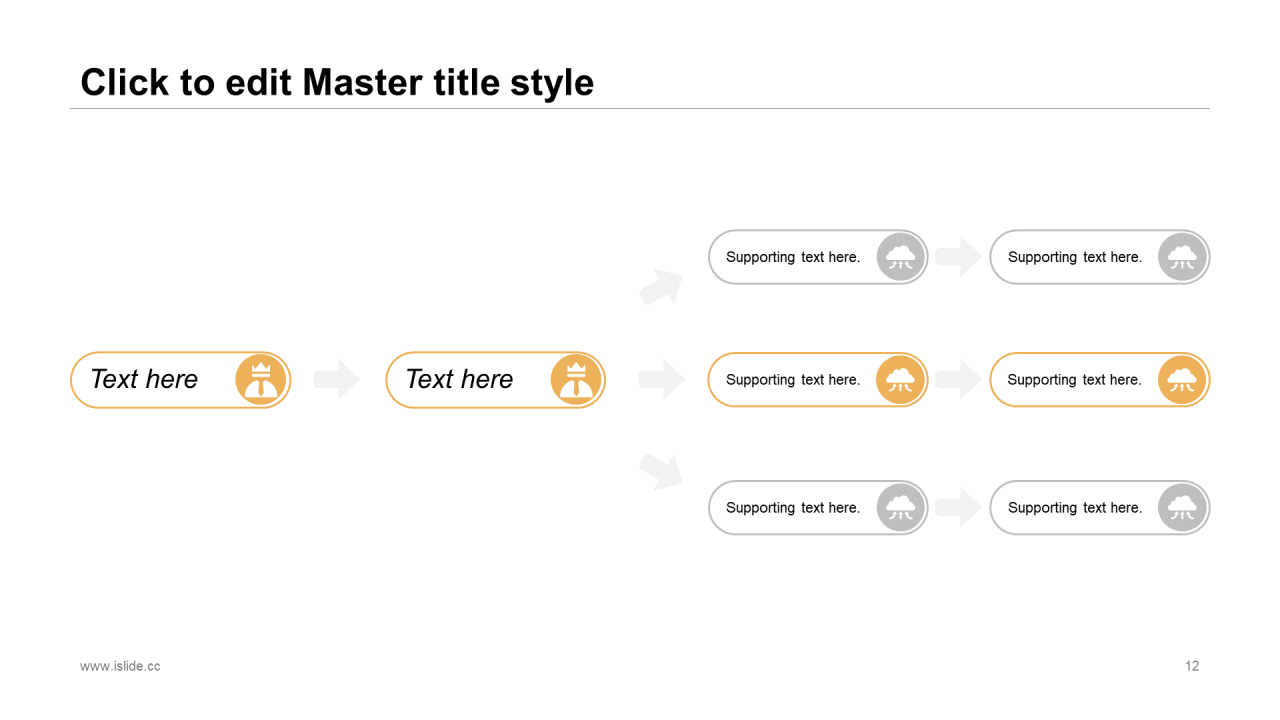This screenshot has height=720, width=1280.
Task: Click the gray cloud icon in bottom middle pill
Action: [x=901, y=508]
